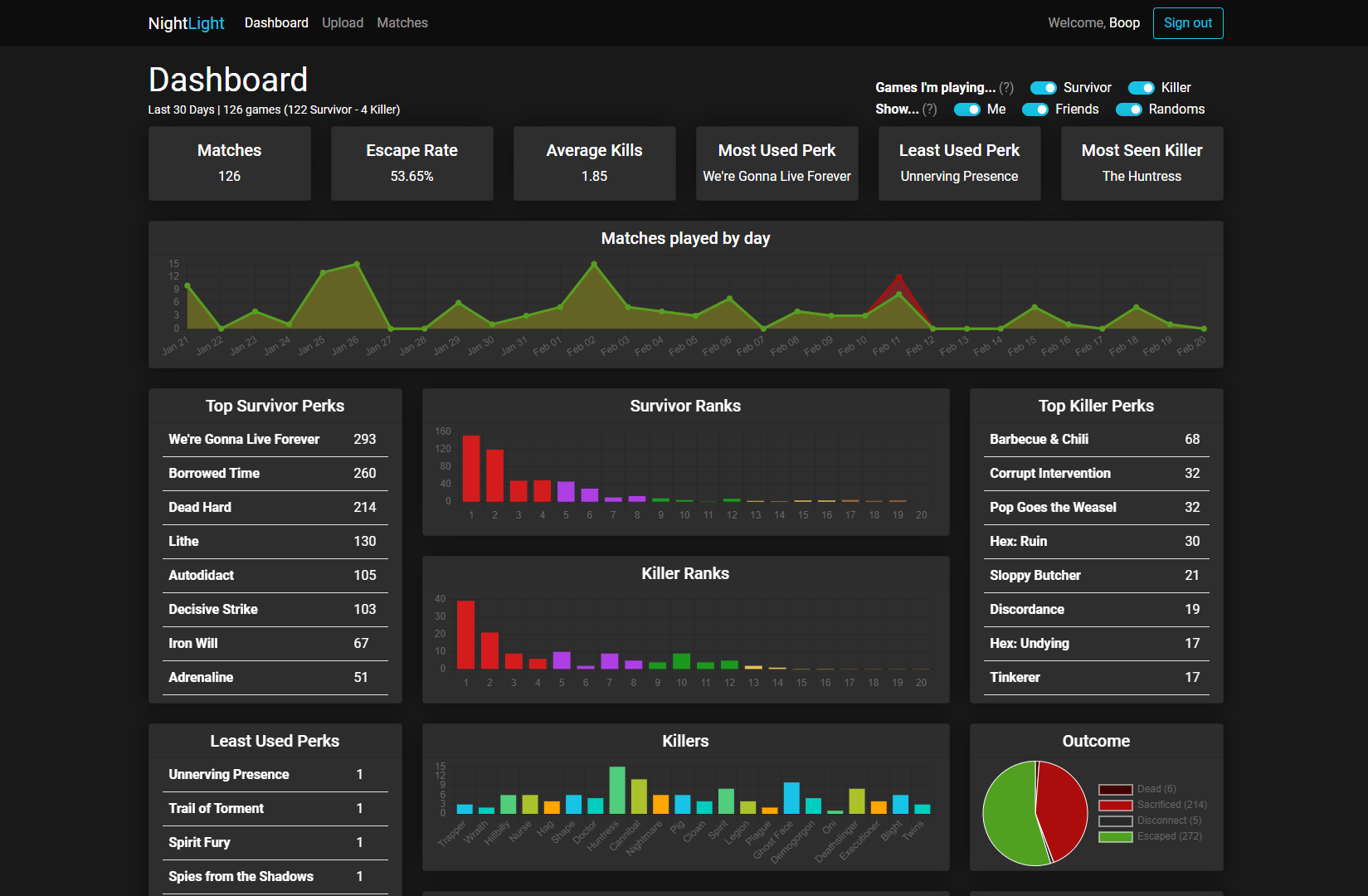The height and width of the screenshot is (896, 1368).
Task: Disable the Killer games toggle
Action: click(1141, 88)
